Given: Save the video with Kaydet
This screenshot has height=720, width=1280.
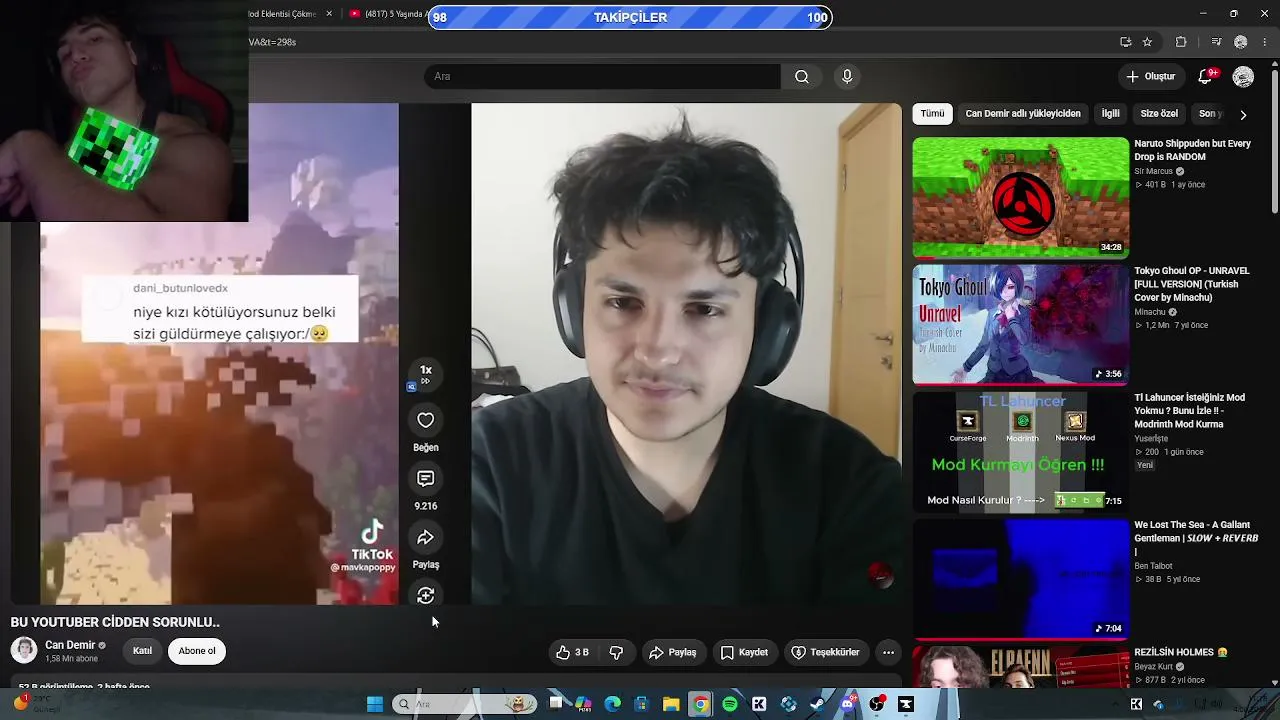Looking at the screenshot, I should point(744,652).
